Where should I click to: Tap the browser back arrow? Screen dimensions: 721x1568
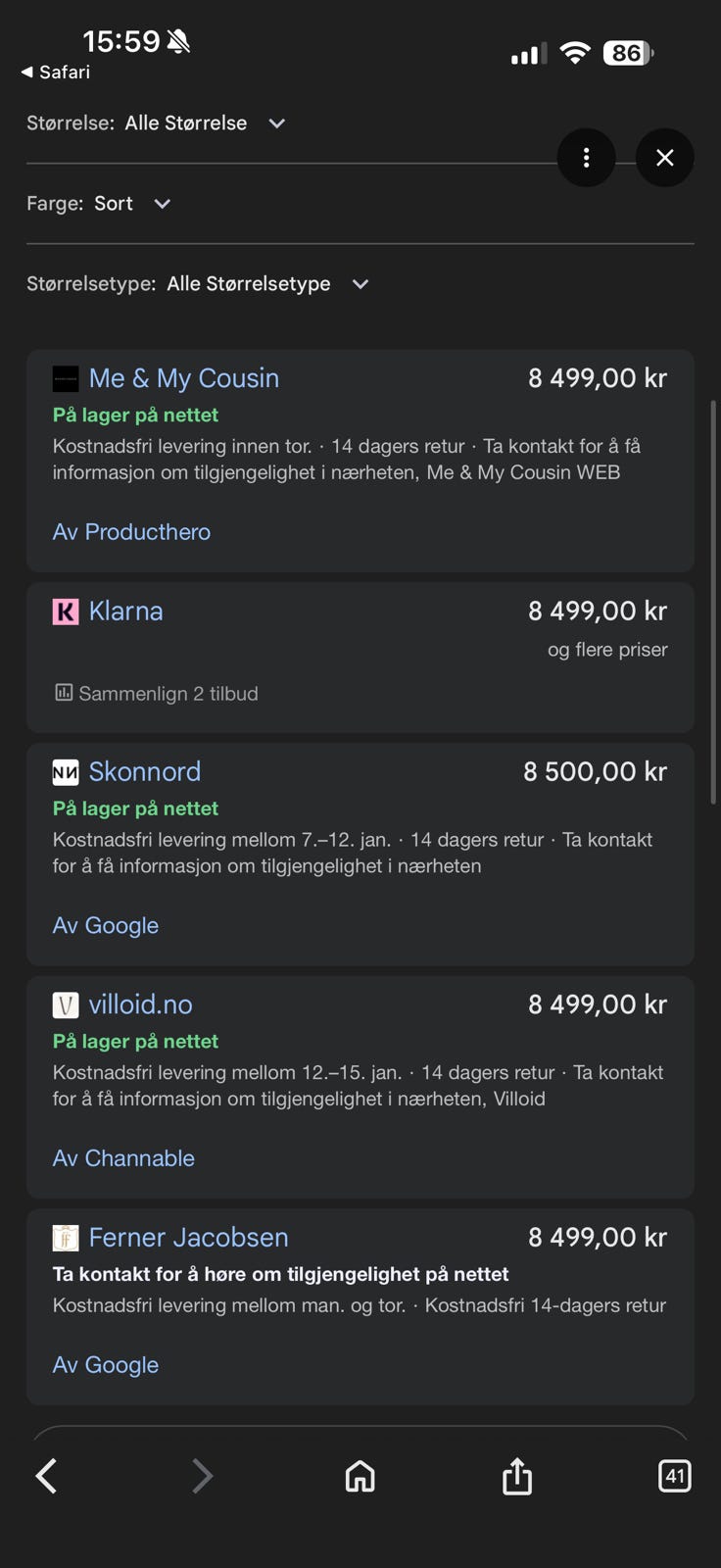point(46,1476)
